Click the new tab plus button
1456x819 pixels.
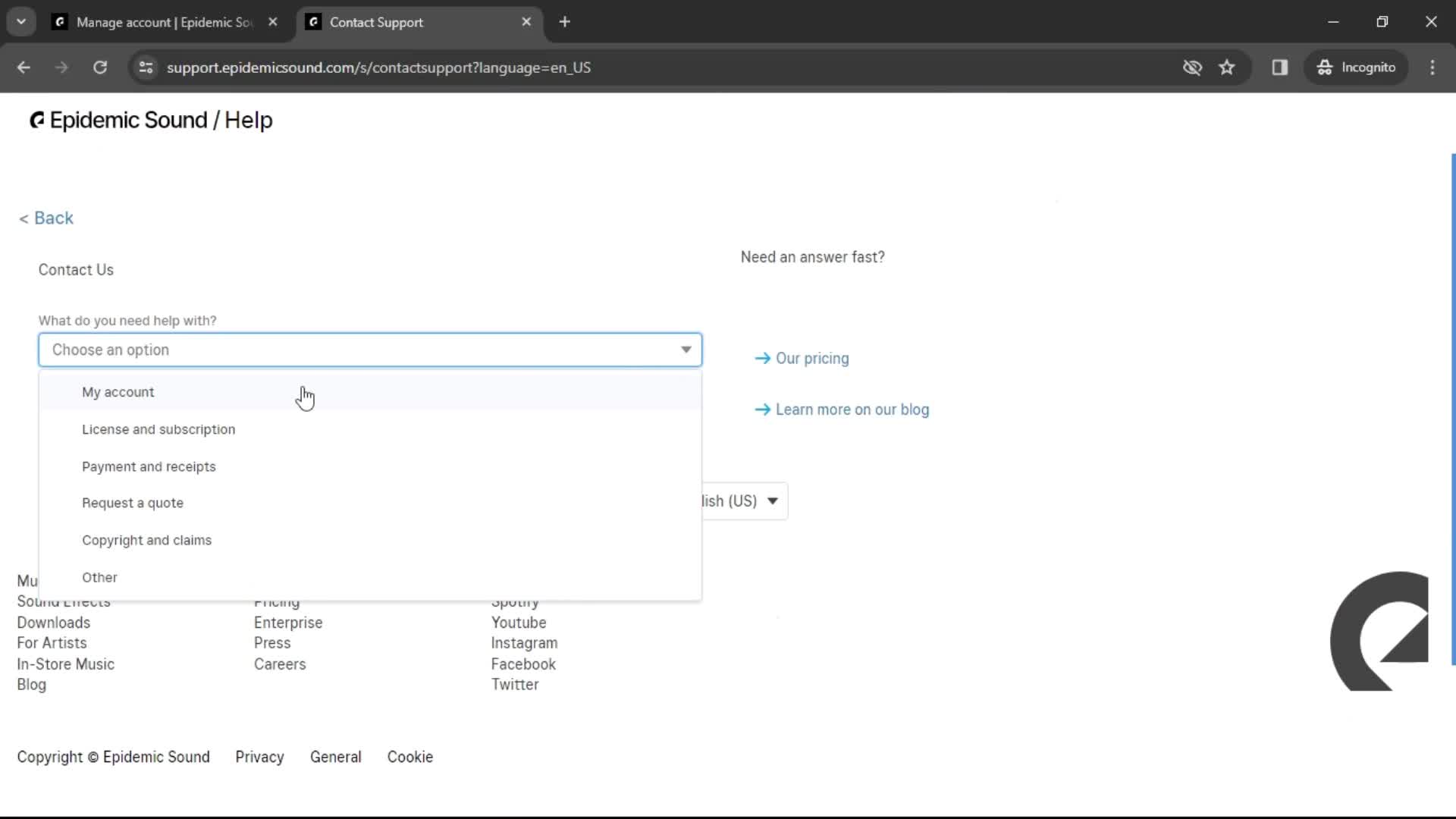(x=565, y=22)
